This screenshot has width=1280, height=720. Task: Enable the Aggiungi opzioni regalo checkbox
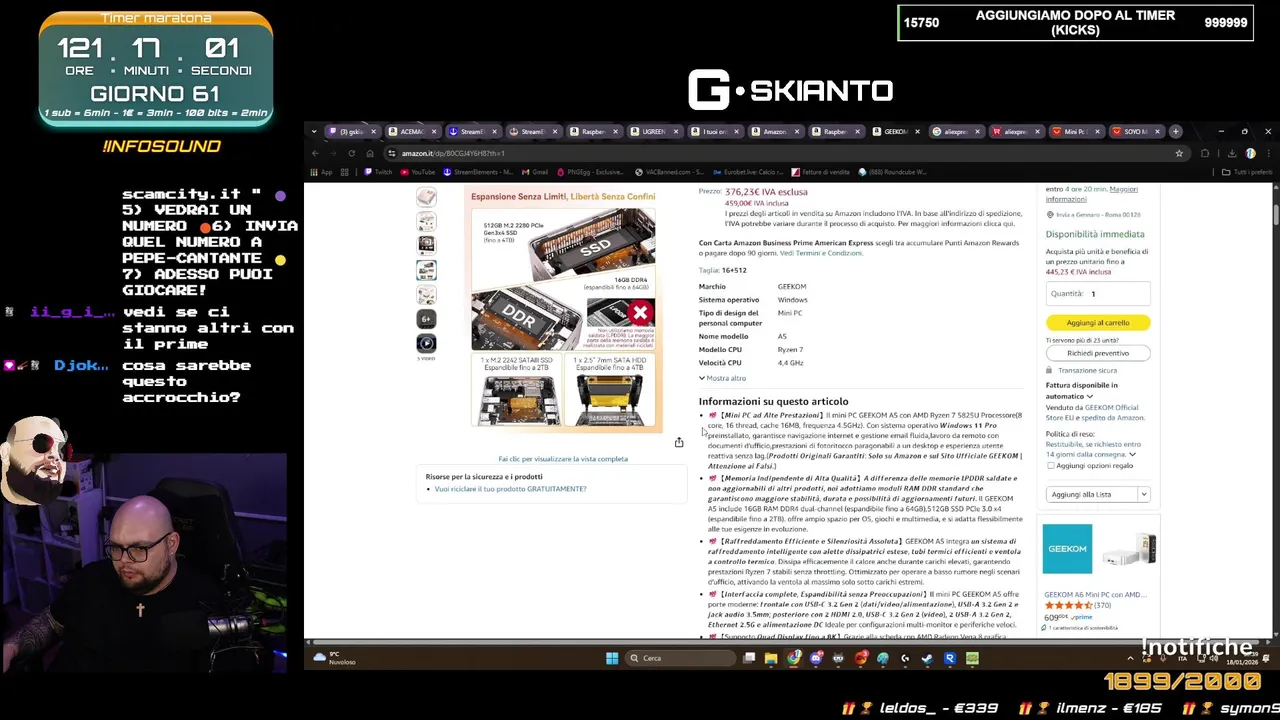click(x=1051, y=466)
